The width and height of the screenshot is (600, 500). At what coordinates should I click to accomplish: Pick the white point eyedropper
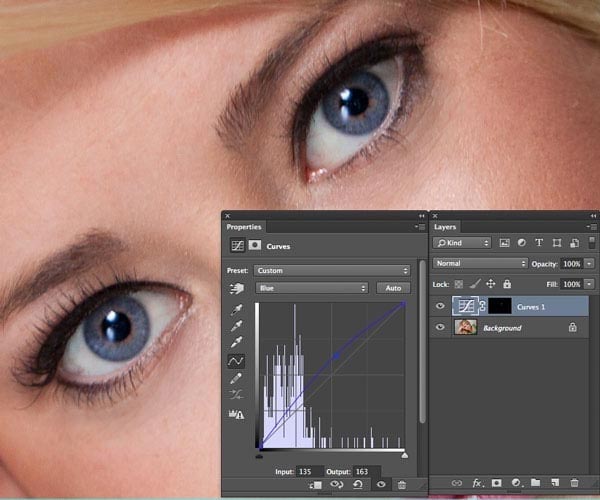click(237, 342)
